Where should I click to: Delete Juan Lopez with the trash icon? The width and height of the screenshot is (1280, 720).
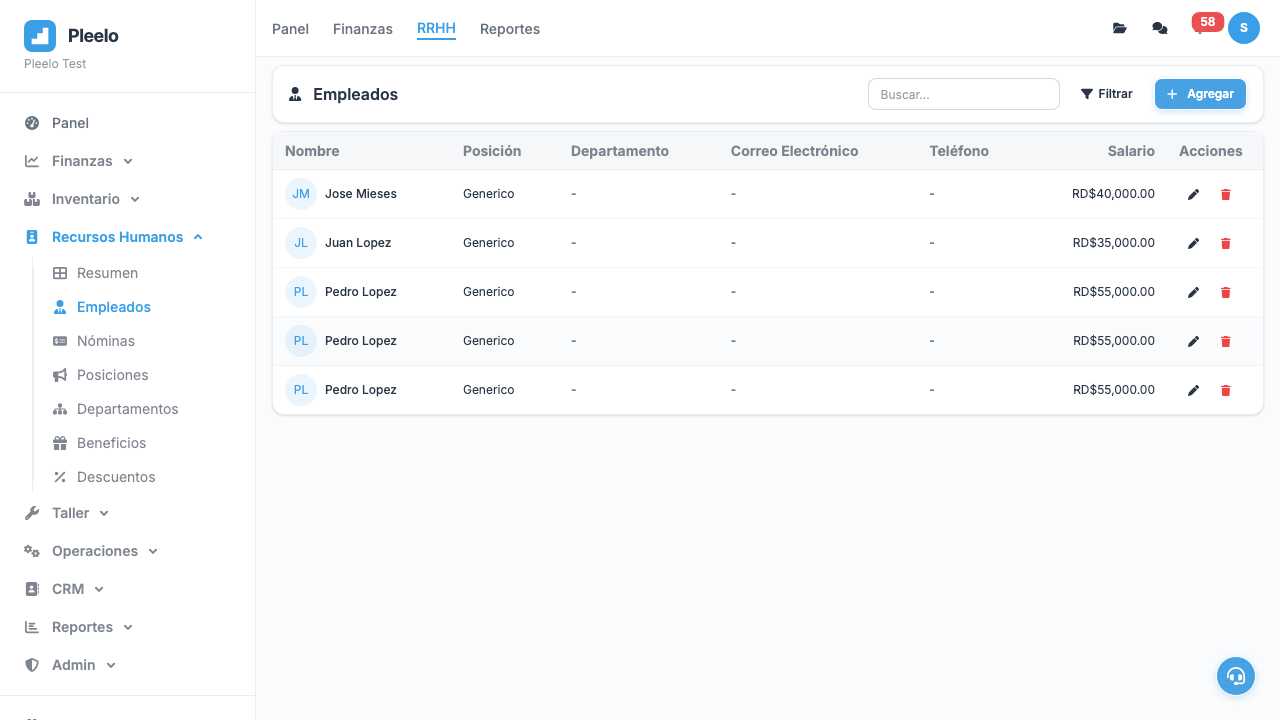point(1225,243)
